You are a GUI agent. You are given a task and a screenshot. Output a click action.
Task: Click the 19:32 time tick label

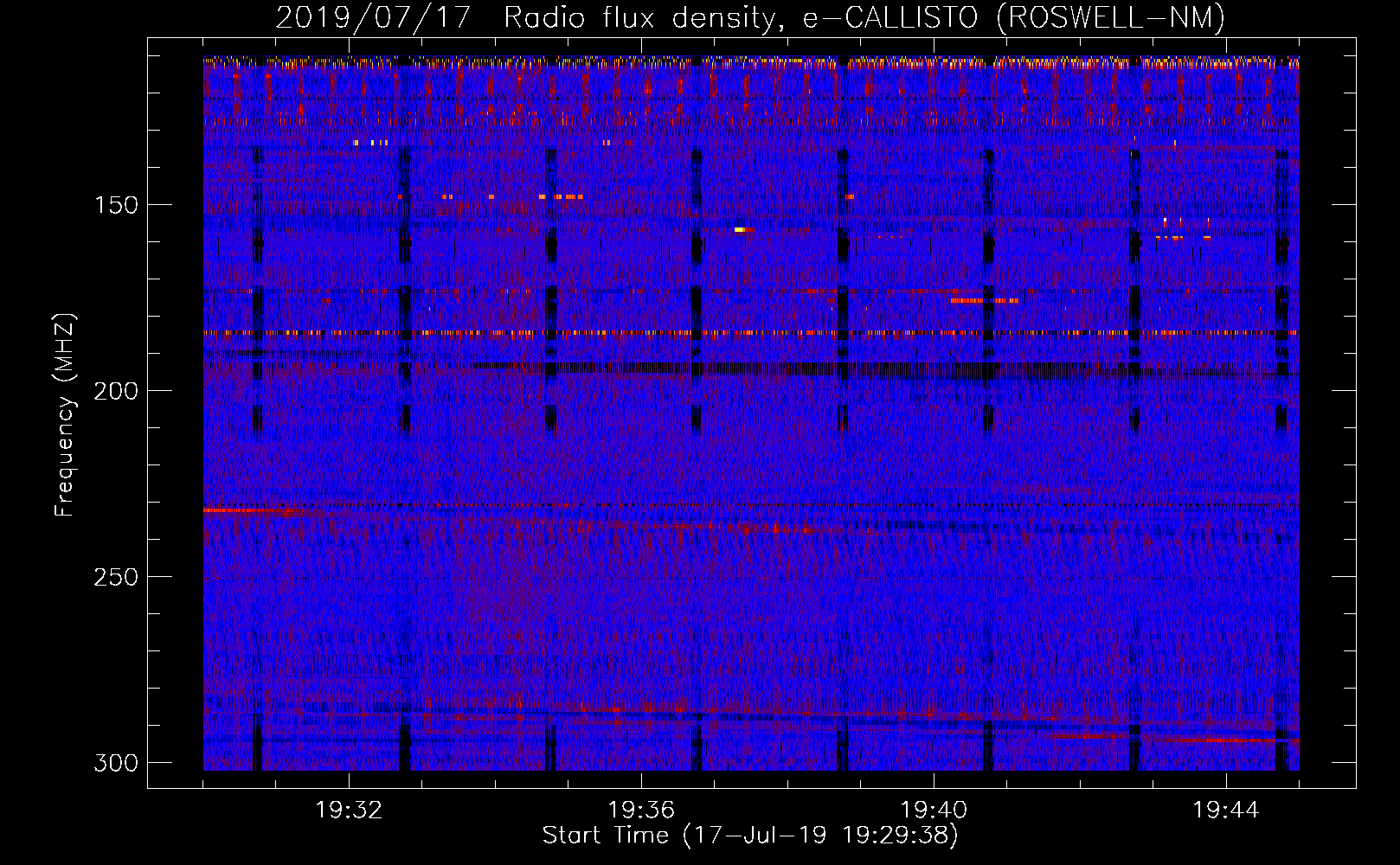(x=349, y=811)
